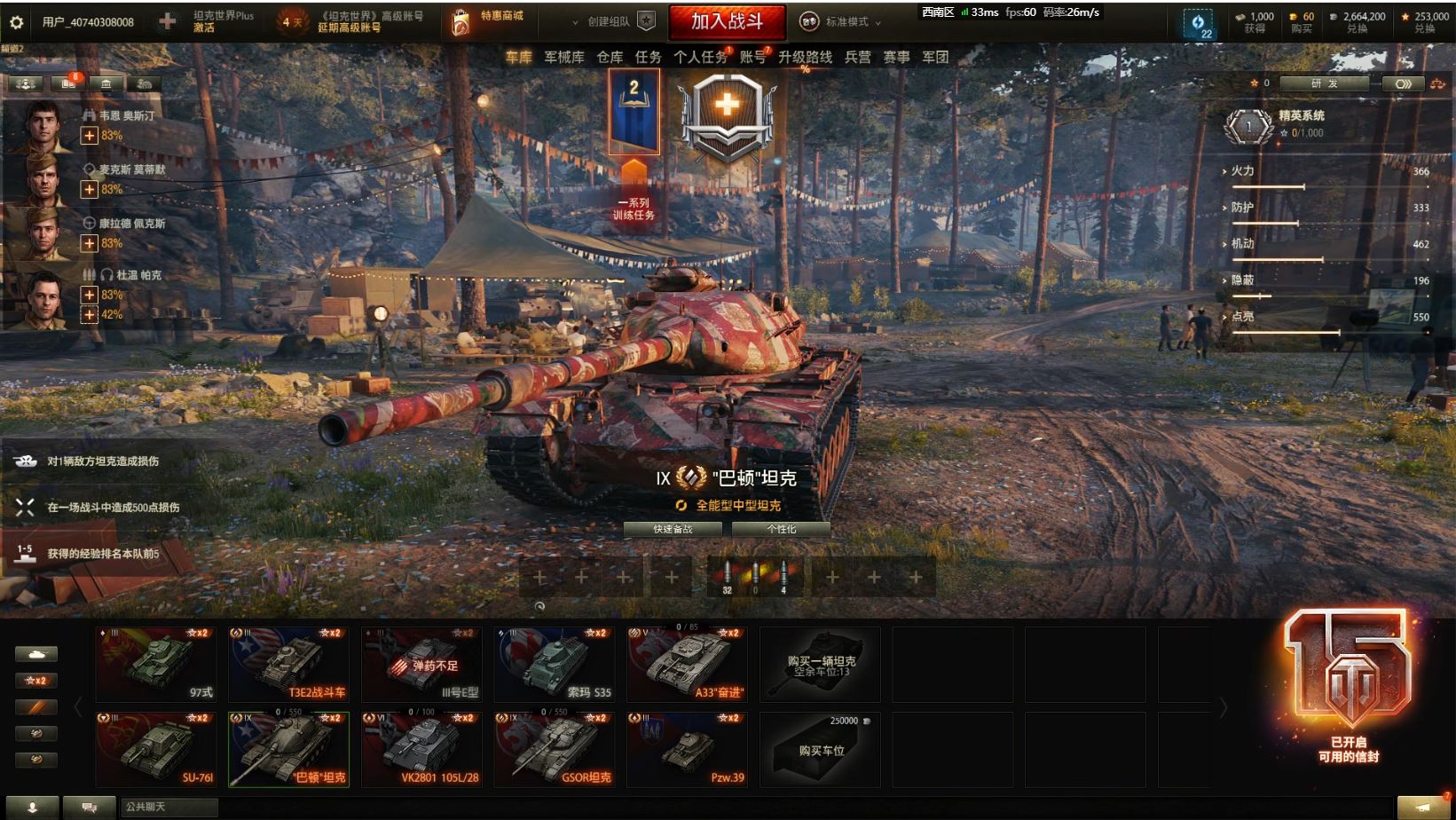The image size is (1456, 820).
Task: Open the contacts person icon at bottom left
Action: coord(32,807)
